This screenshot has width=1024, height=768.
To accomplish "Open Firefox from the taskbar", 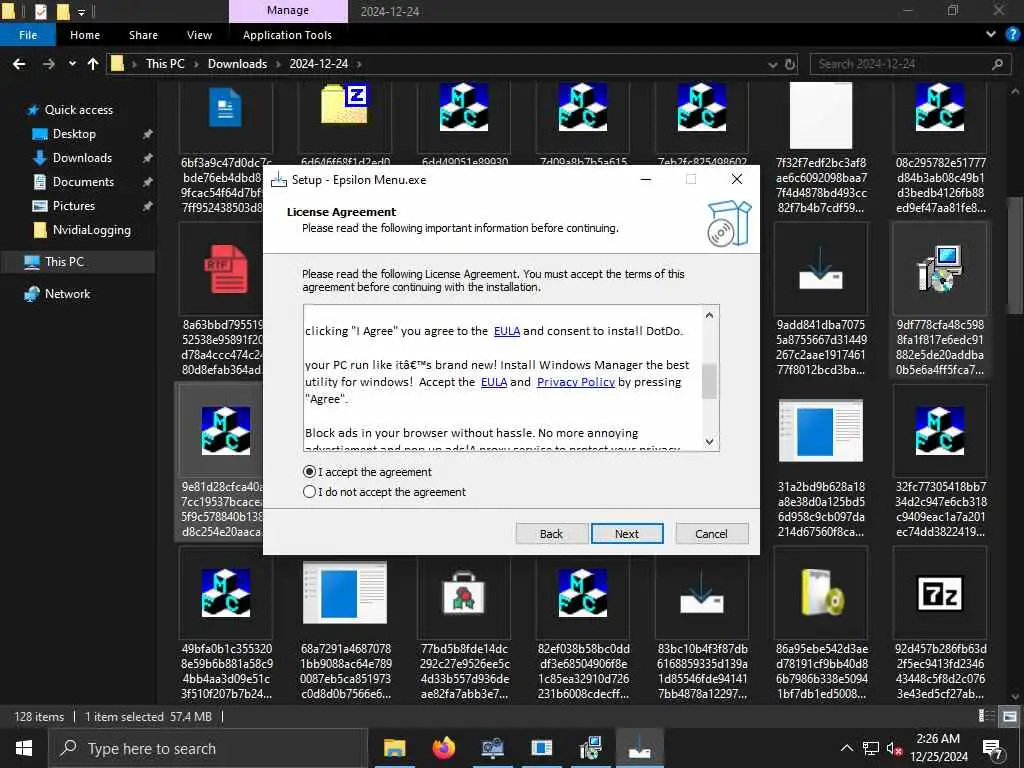I will click(x=443, y=748).
